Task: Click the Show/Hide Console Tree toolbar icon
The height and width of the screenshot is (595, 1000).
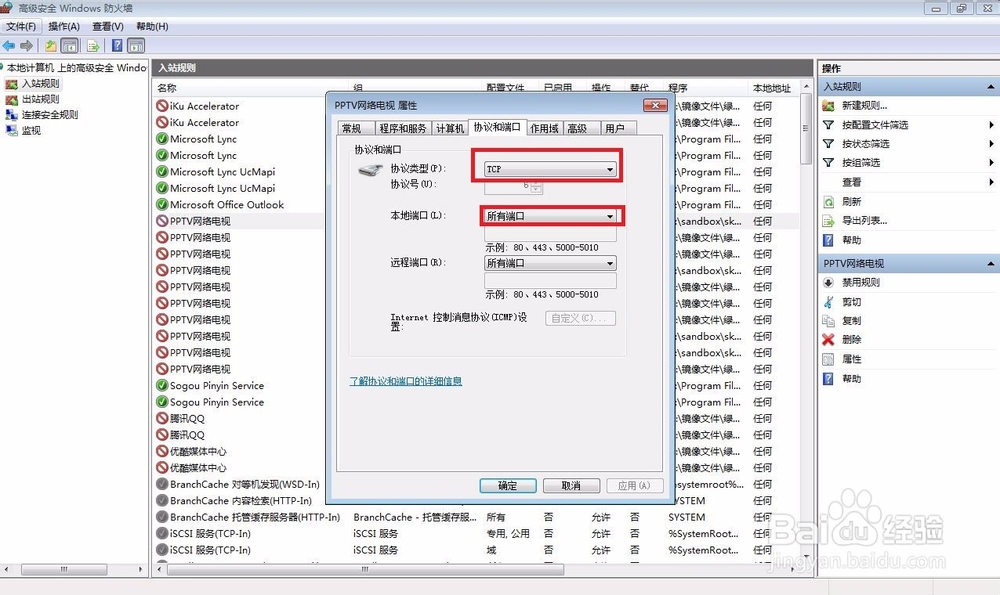Action: pyautogui.click(x=70, y=46)
